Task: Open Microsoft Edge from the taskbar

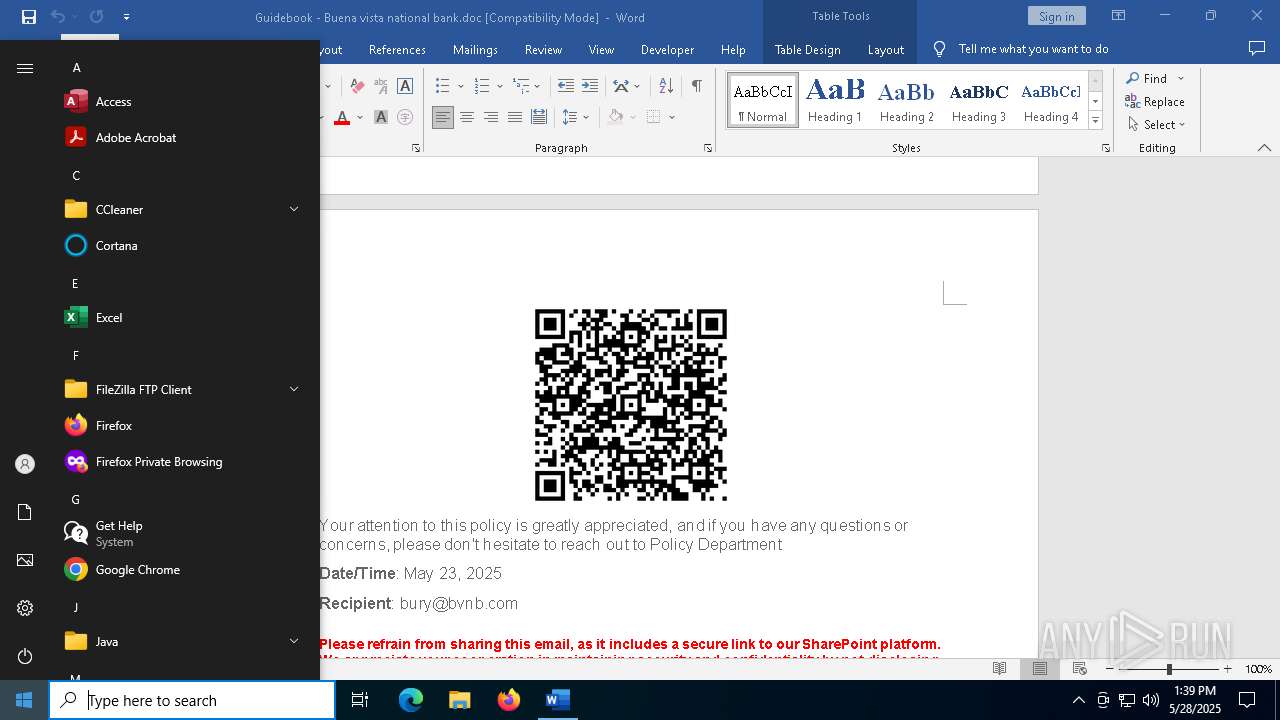Action: coord(411,700)
